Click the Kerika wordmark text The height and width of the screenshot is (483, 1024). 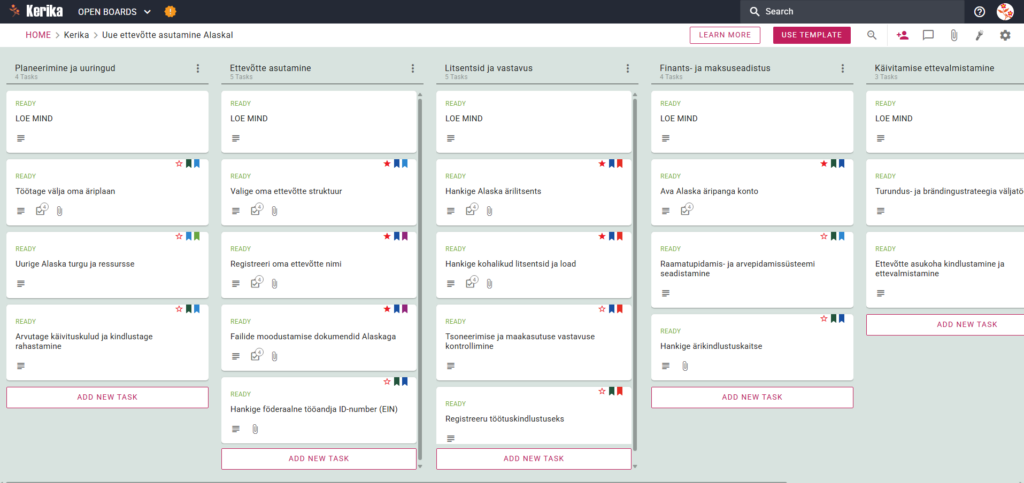[44, 11]
